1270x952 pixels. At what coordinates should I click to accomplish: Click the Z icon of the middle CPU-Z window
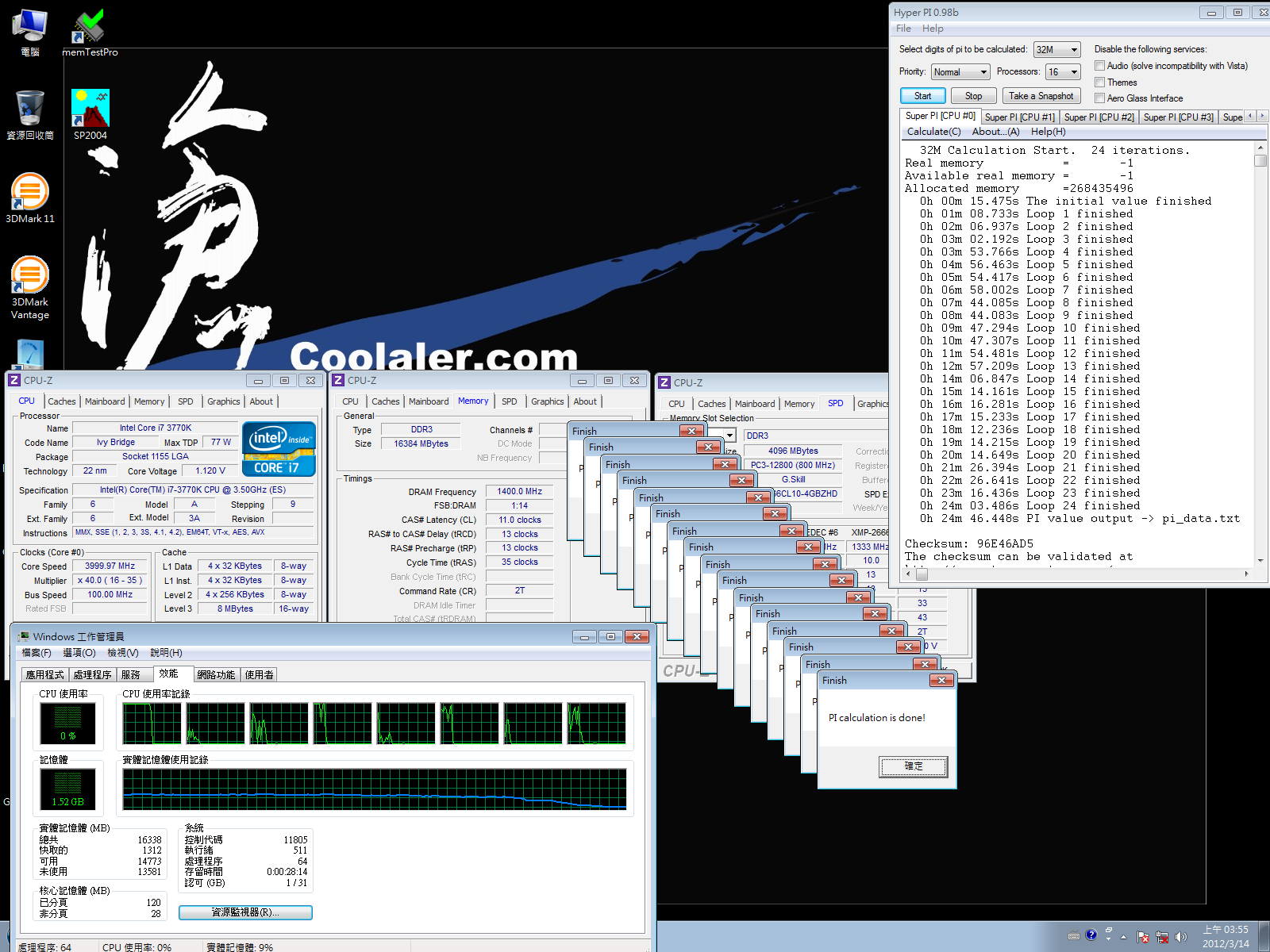pos(338,381)
